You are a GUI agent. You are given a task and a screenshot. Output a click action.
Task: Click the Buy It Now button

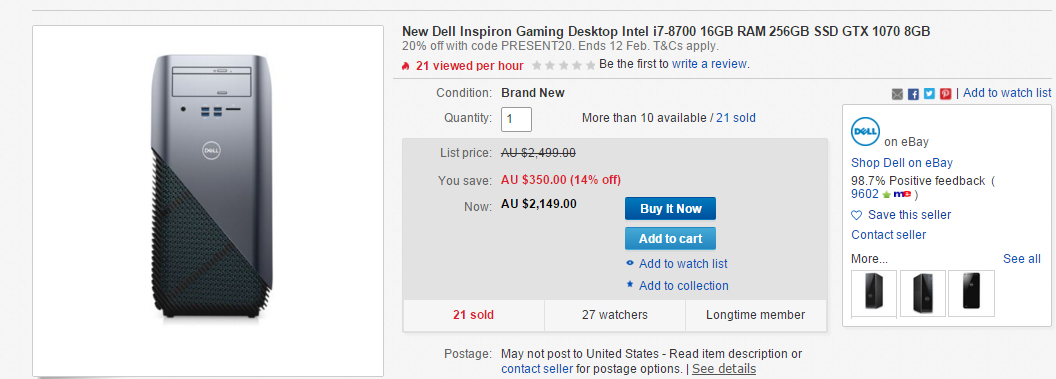(x=670, y=209)
